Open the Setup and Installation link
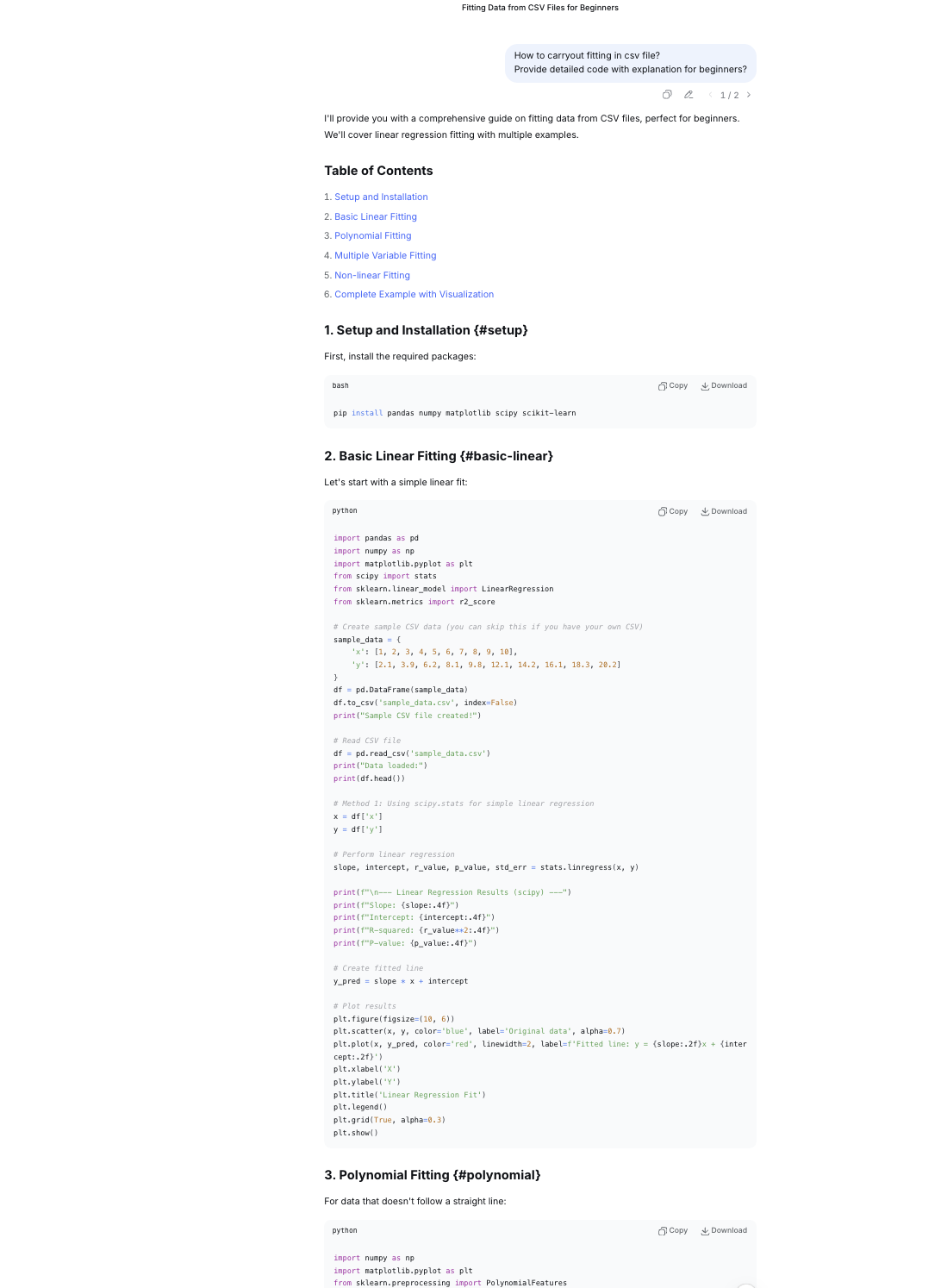 [381, 197]
